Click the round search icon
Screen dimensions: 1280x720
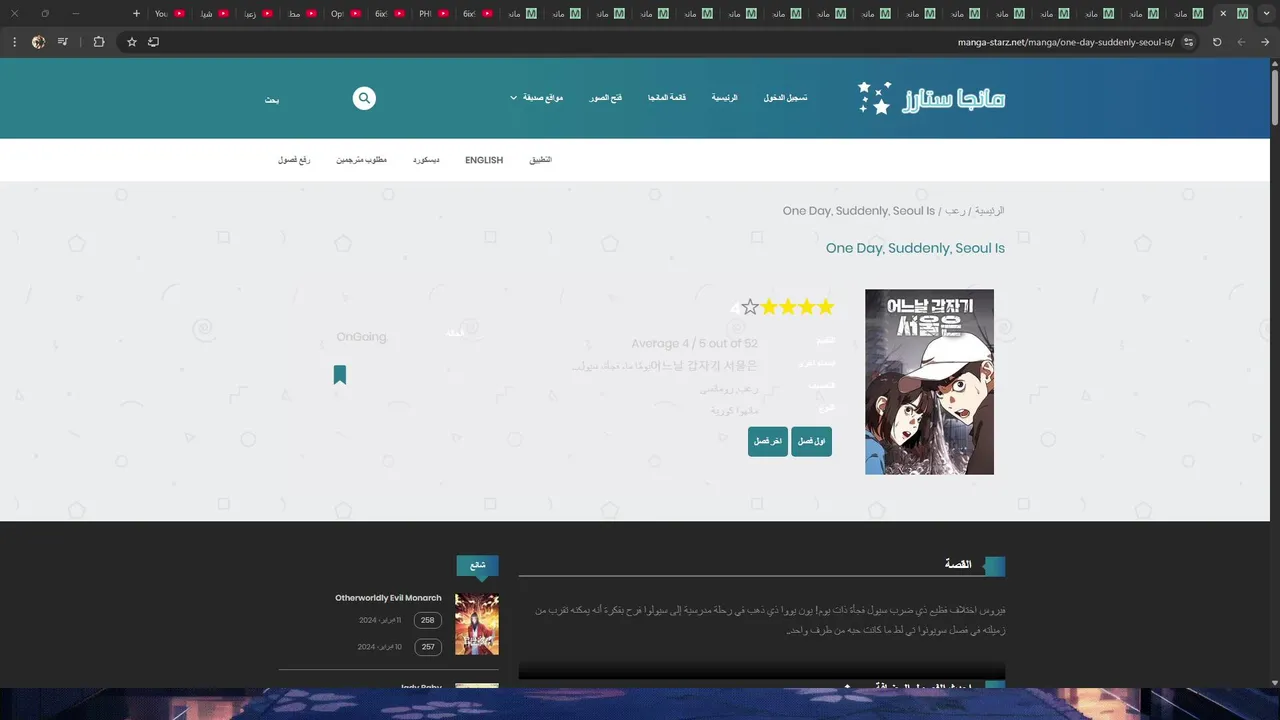364,98
